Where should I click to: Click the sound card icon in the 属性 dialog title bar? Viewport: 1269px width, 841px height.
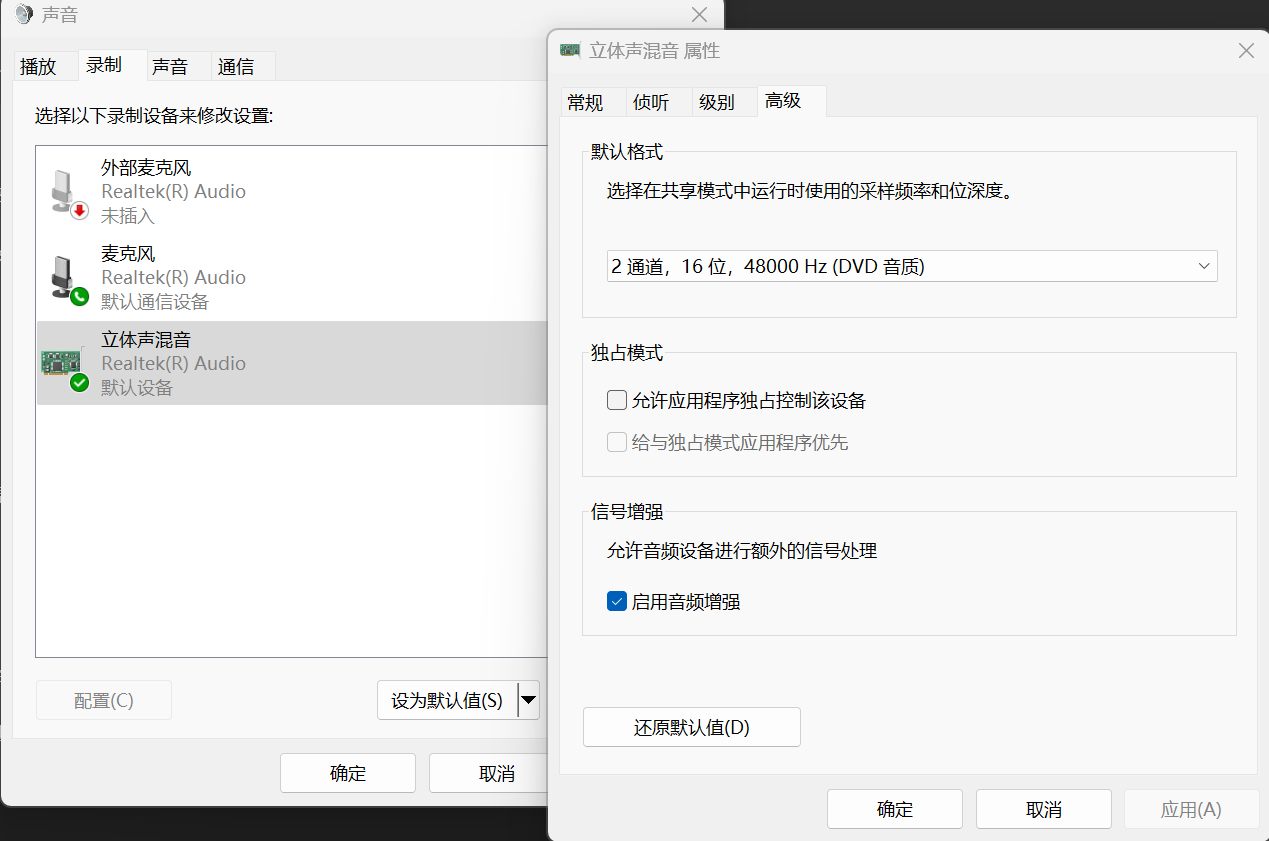(569, 49)
